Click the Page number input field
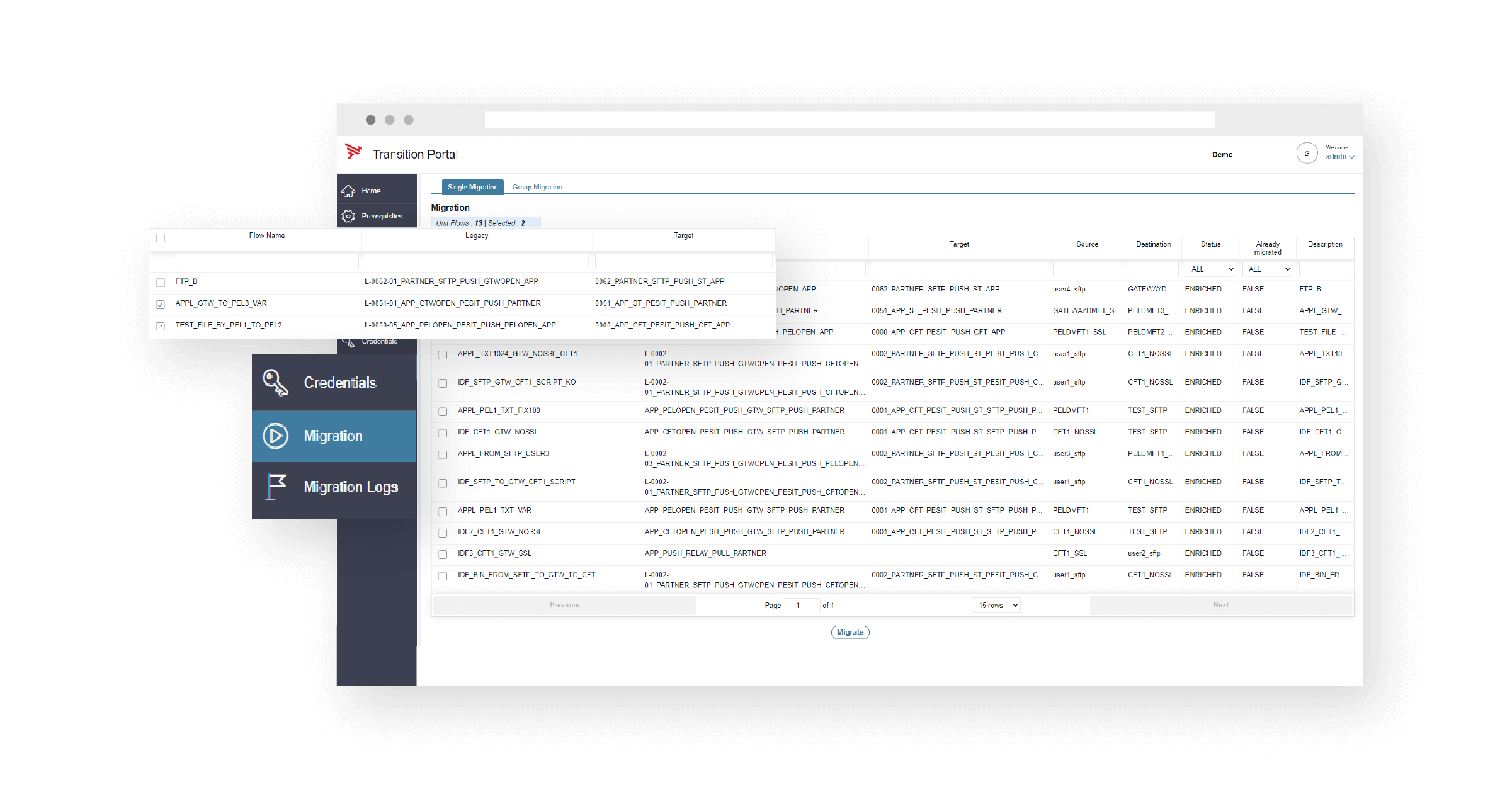Screen dimensions: 1512x790 pos(800,606)
